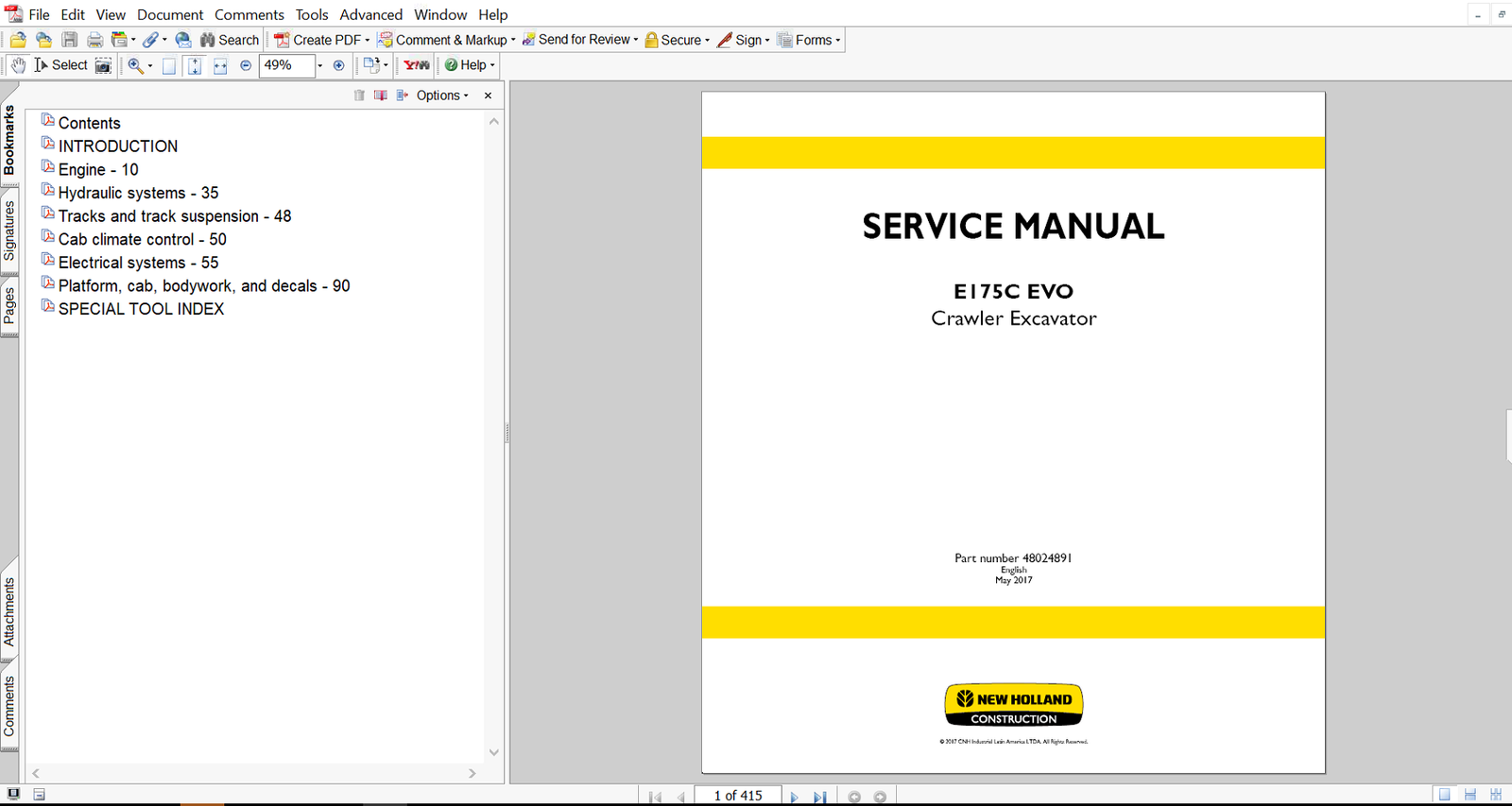Go to the next page arrow
Image resolution: width=1512 pixels, height=806 pixels.
click(794, 797)
